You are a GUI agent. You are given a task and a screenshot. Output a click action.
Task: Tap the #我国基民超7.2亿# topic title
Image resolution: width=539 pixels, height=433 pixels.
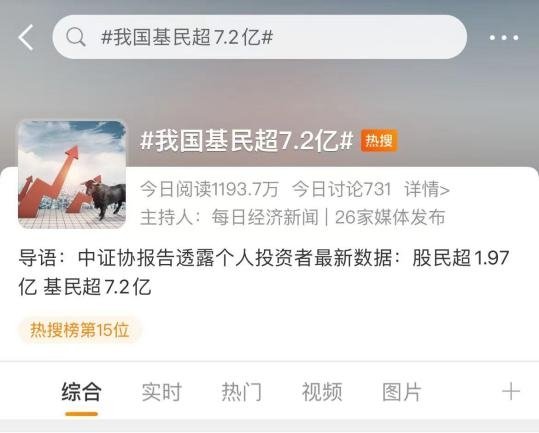[x=246, y=141]
